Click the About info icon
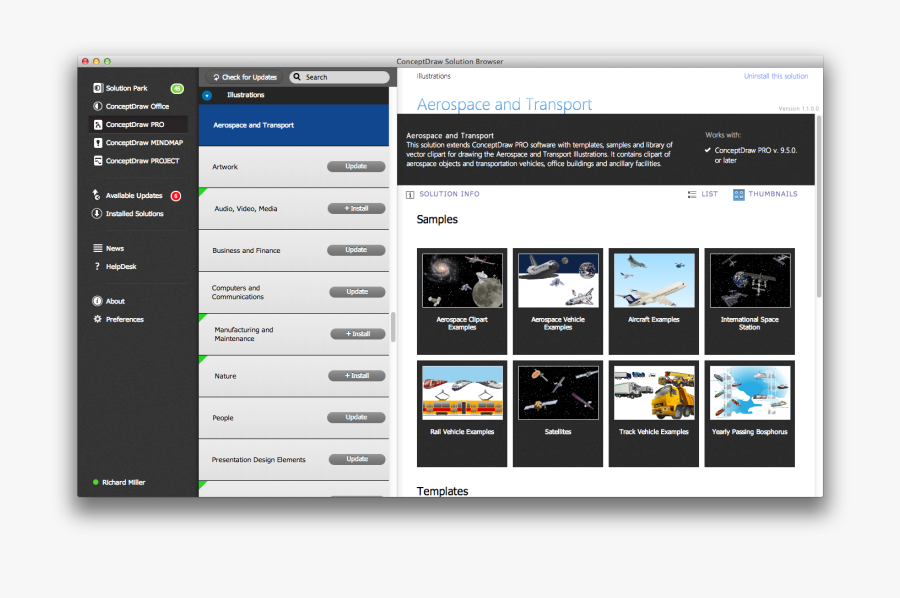The width and height of the screenshot is (900, 598). point(97,301)
